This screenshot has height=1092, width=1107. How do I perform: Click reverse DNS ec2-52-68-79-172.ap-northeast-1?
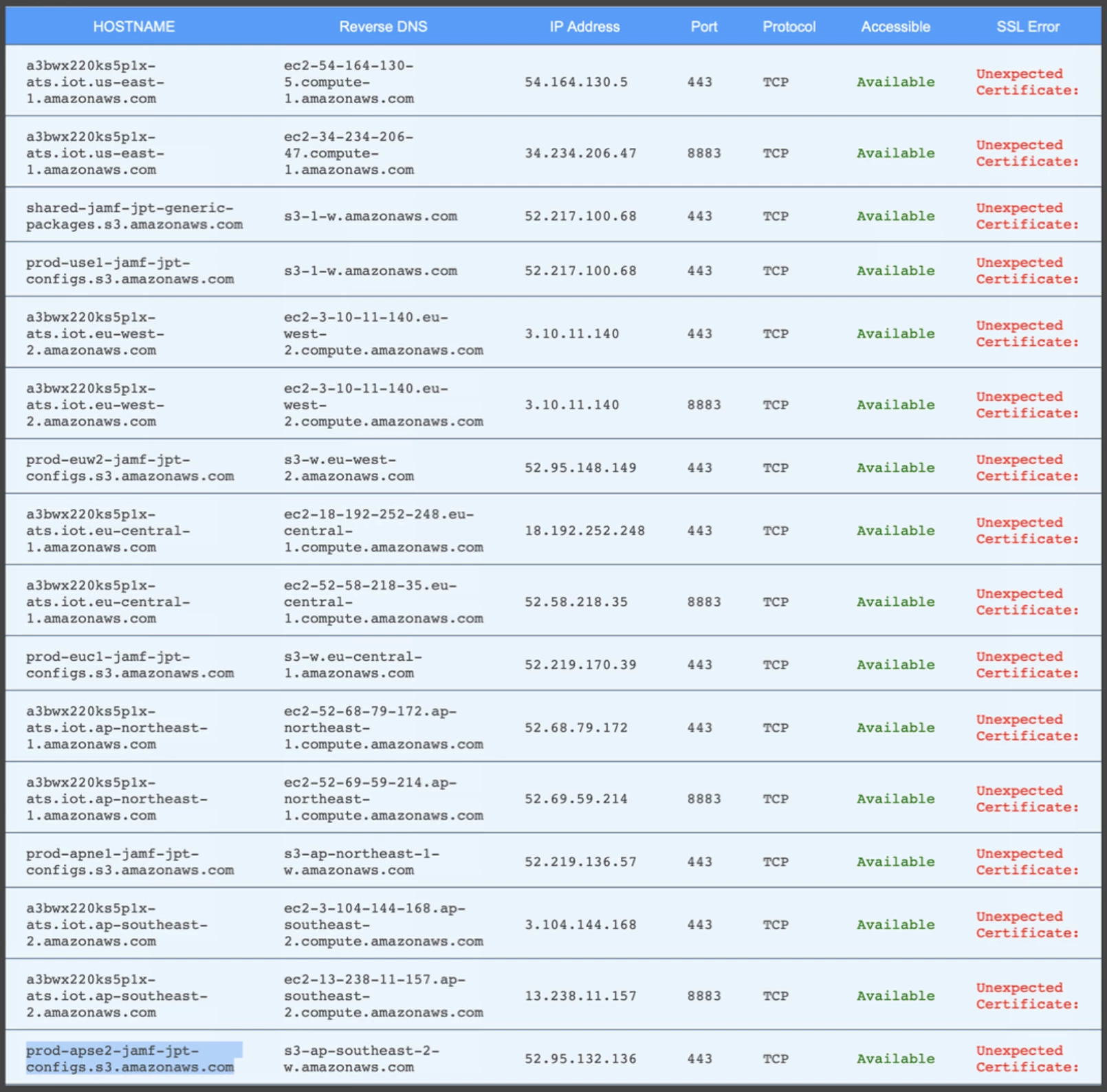(x=383, y=728)
